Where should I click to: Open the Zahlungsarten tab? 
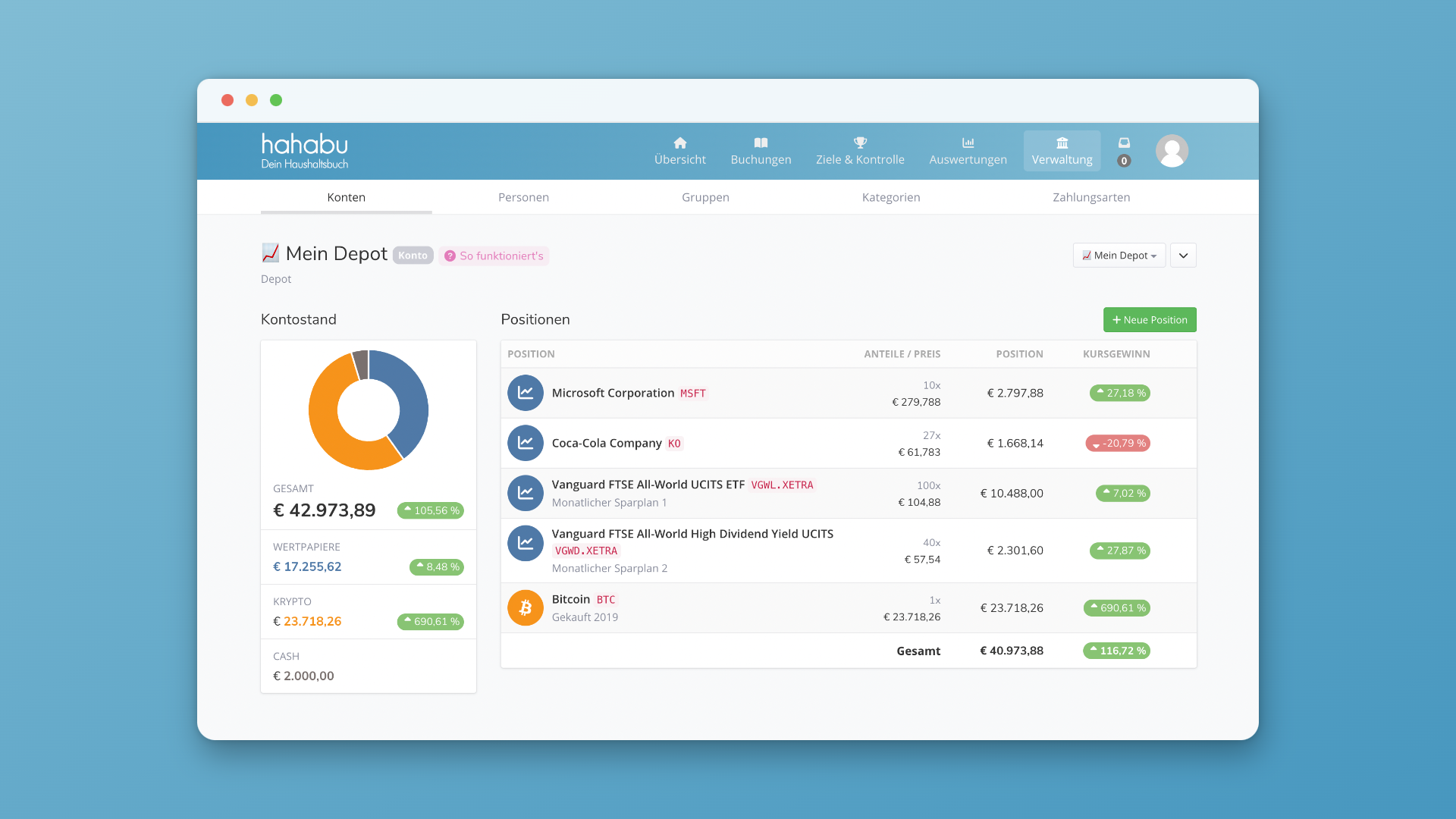(x=1090, y=197)
